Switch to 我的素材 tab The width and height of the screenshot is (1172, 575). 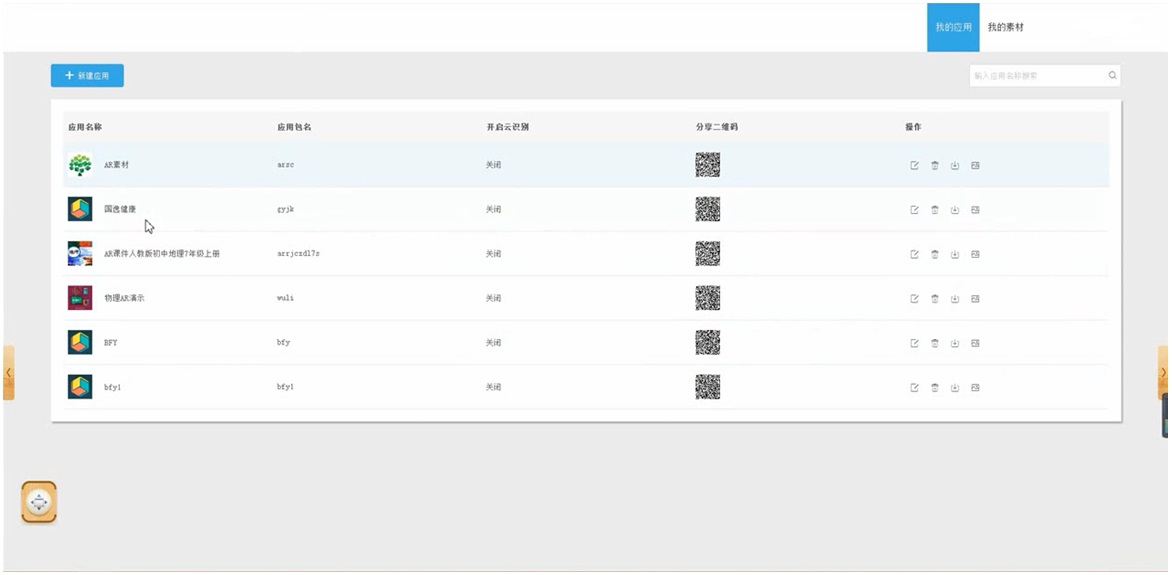1005,27
